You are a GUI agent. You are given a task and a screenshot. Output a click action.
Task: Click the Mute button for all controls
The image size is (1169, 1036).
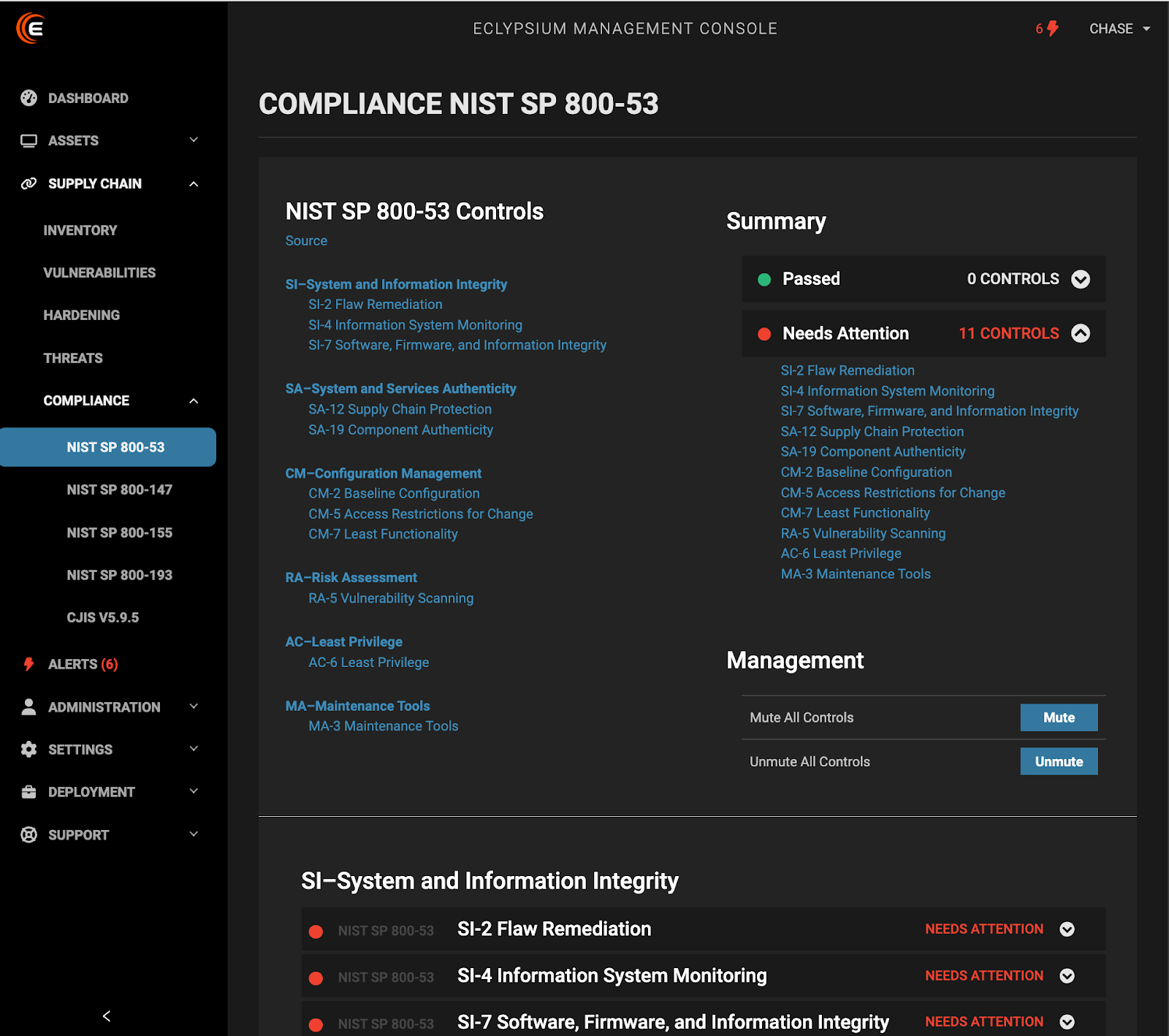(x=1059, y=717)
